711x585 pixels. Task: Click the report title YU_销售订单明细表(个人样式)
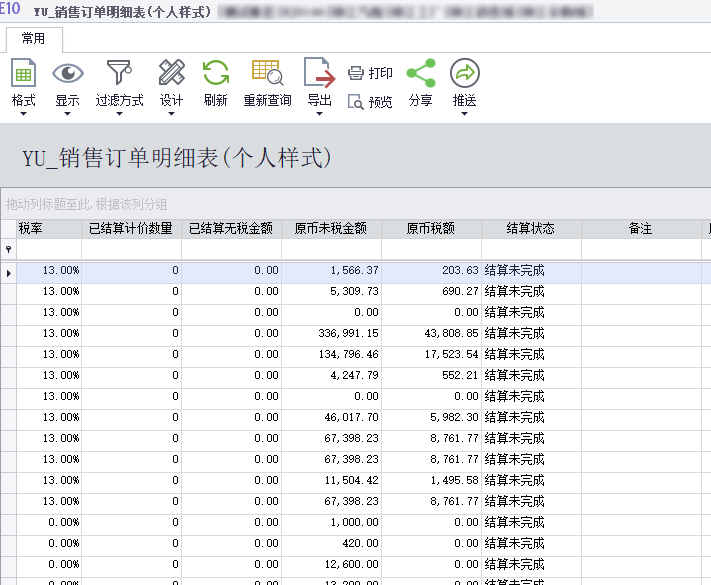point(177,158)
